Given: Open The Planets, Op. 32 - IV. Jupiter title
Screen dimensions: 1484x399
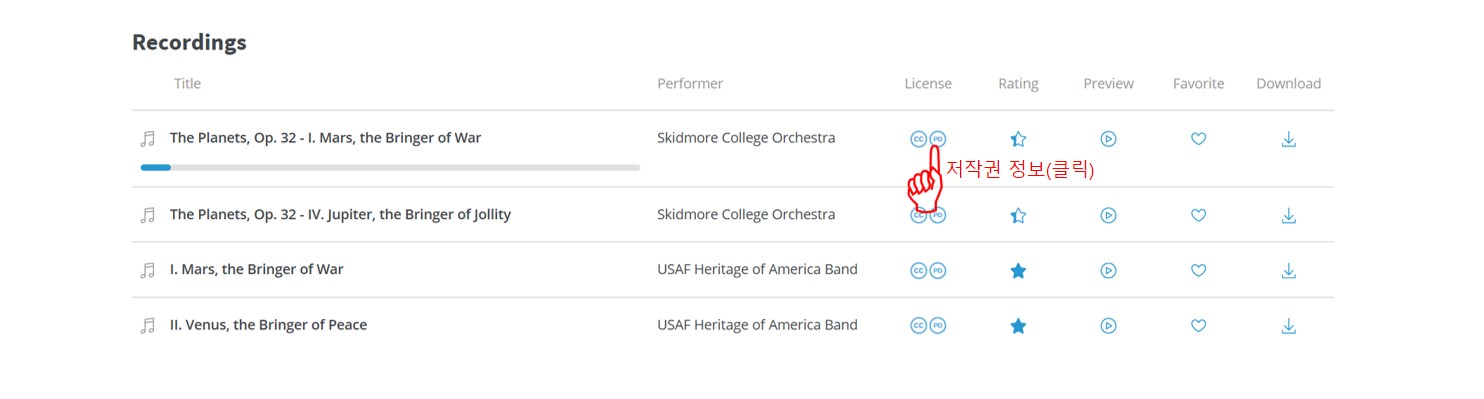Looking at the screenshot, I should pyautogui.click(x=340, y=214).
